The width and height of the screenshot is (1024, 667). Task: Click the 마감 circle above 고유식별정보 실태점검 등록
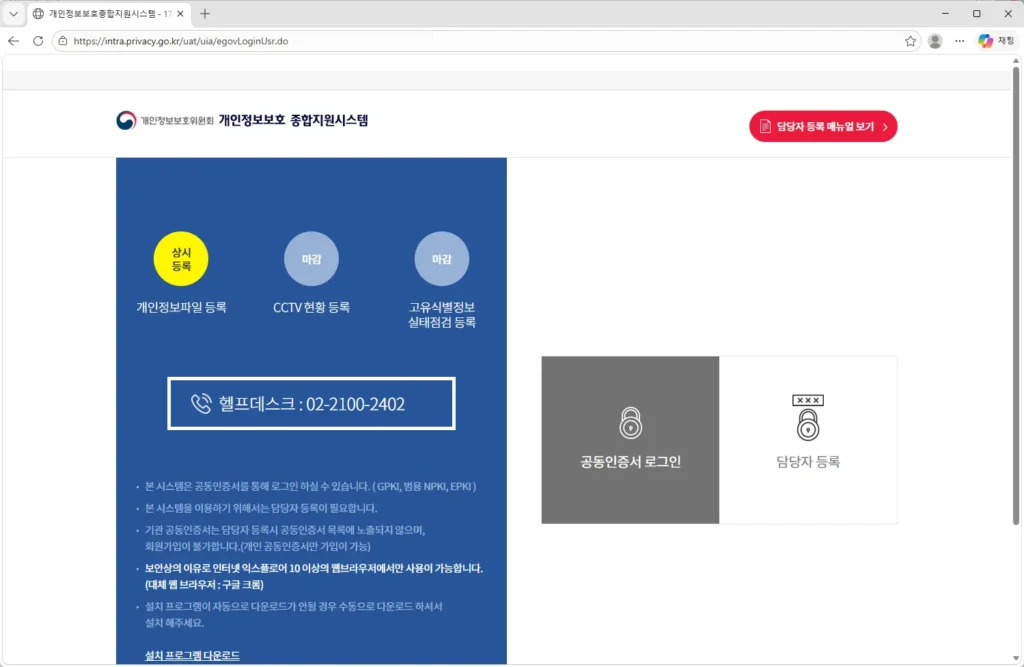click(x=442, y=259)
